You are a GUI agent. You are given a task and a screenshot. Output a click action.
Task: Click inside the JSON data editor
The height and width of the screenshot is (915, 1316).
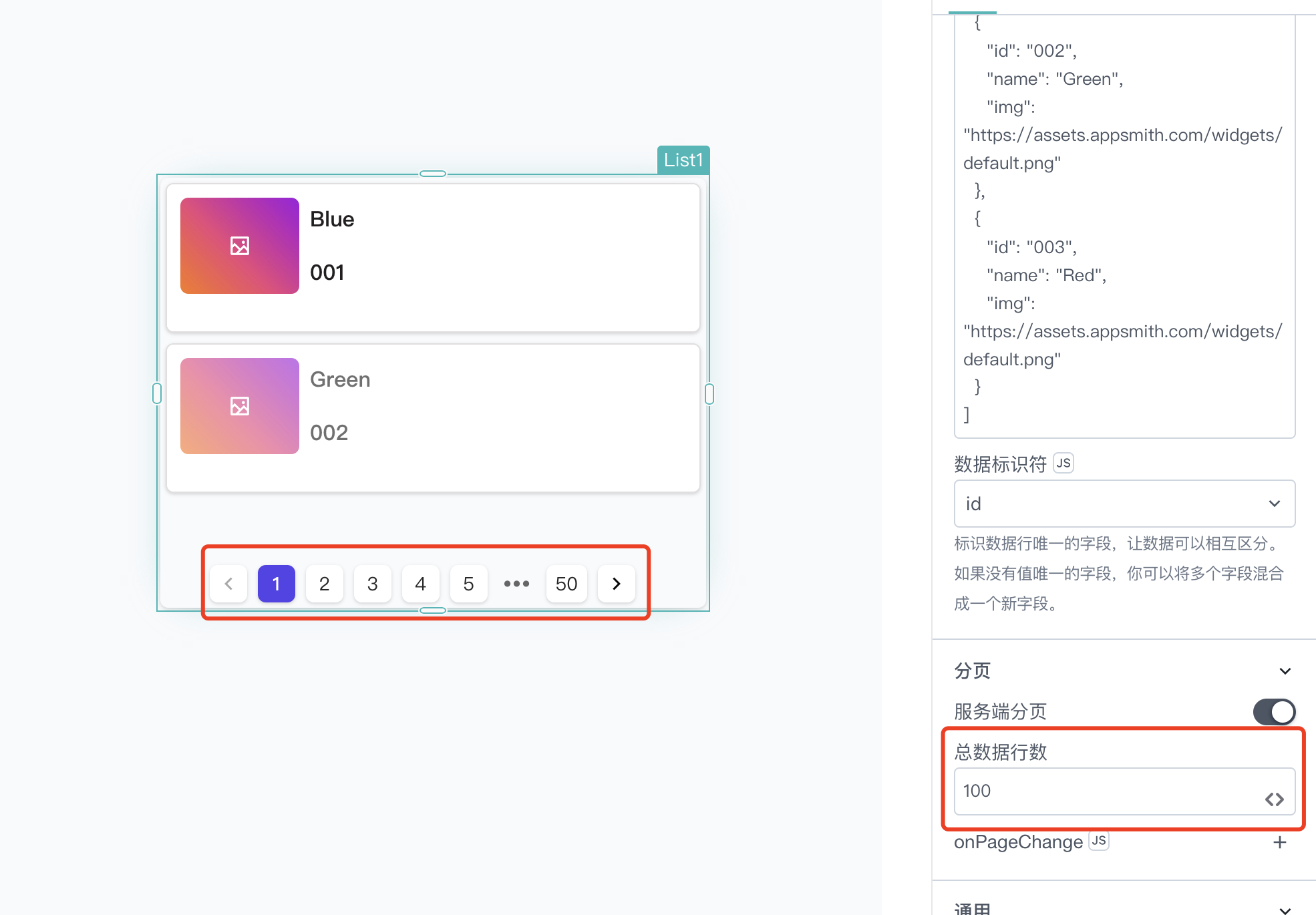[x=1125, y=227]
